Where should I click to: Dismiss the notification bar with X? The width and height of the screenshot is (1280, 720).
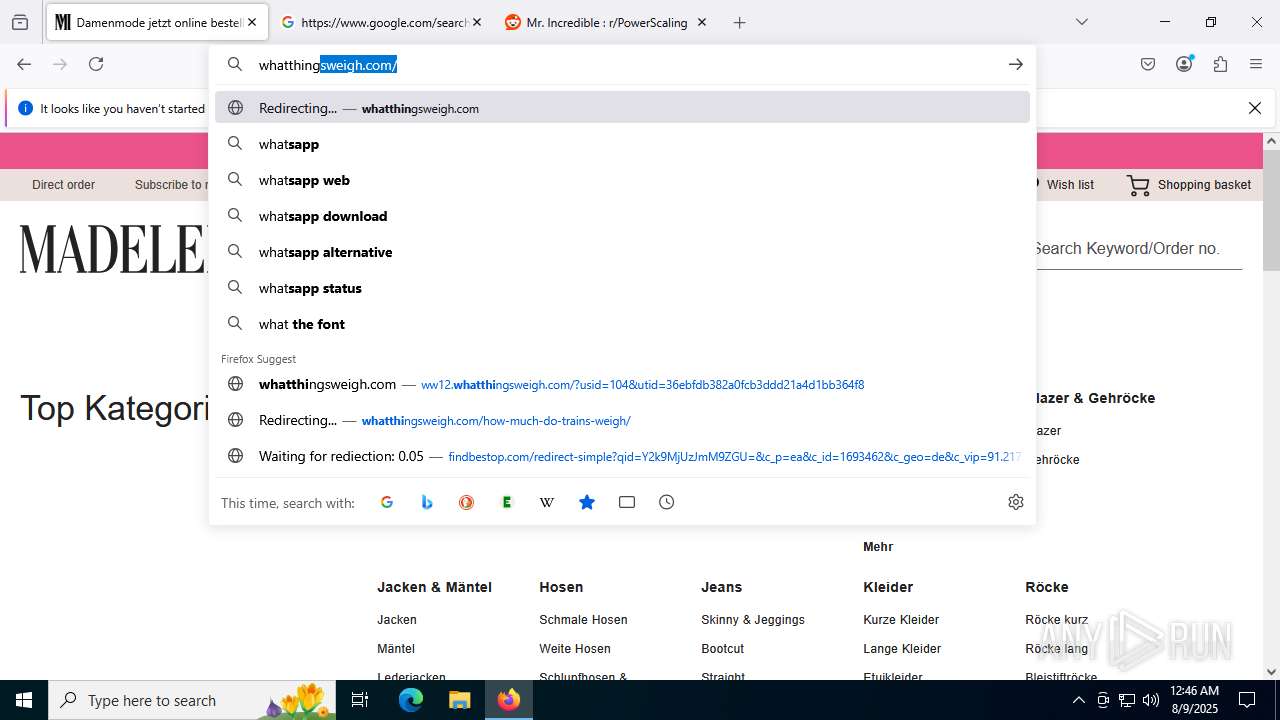point(1255,108)
